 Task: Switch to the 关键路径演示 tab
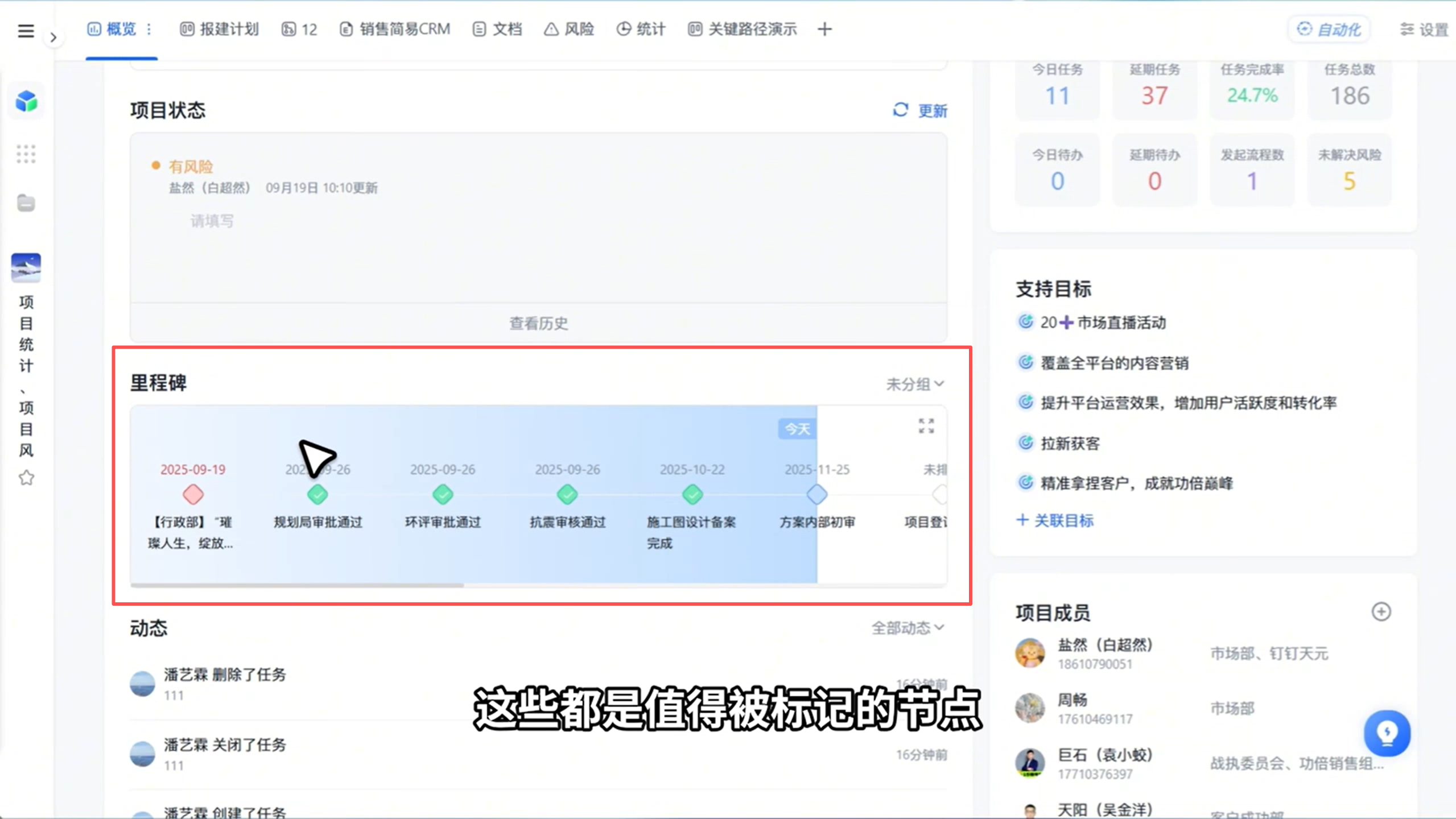tap(743, 29)
